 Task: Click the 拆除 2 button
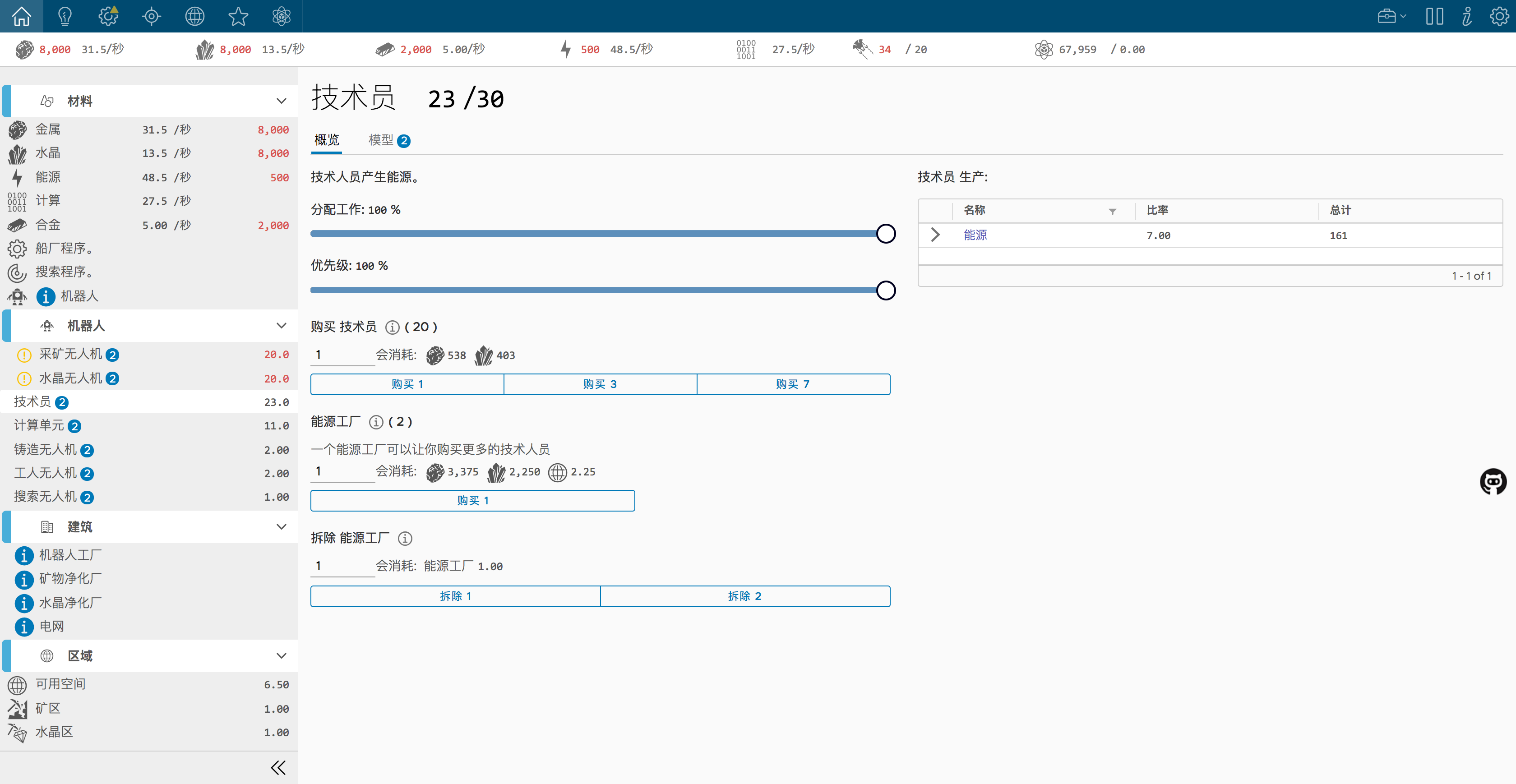[745, 596]
